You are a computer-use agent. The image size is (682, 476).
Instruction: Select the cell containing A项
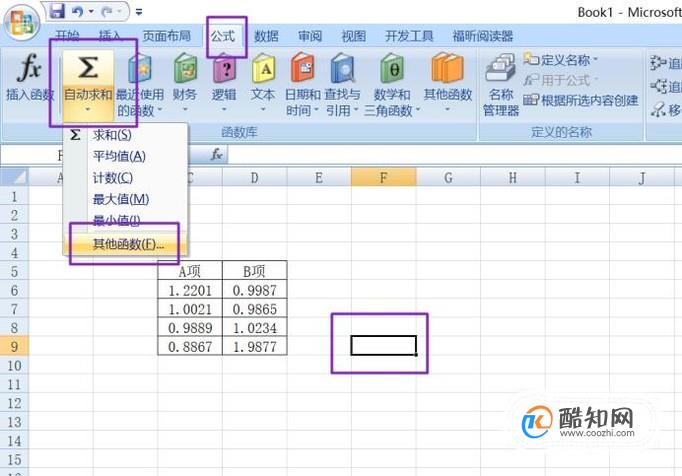(x=190, y=271)
